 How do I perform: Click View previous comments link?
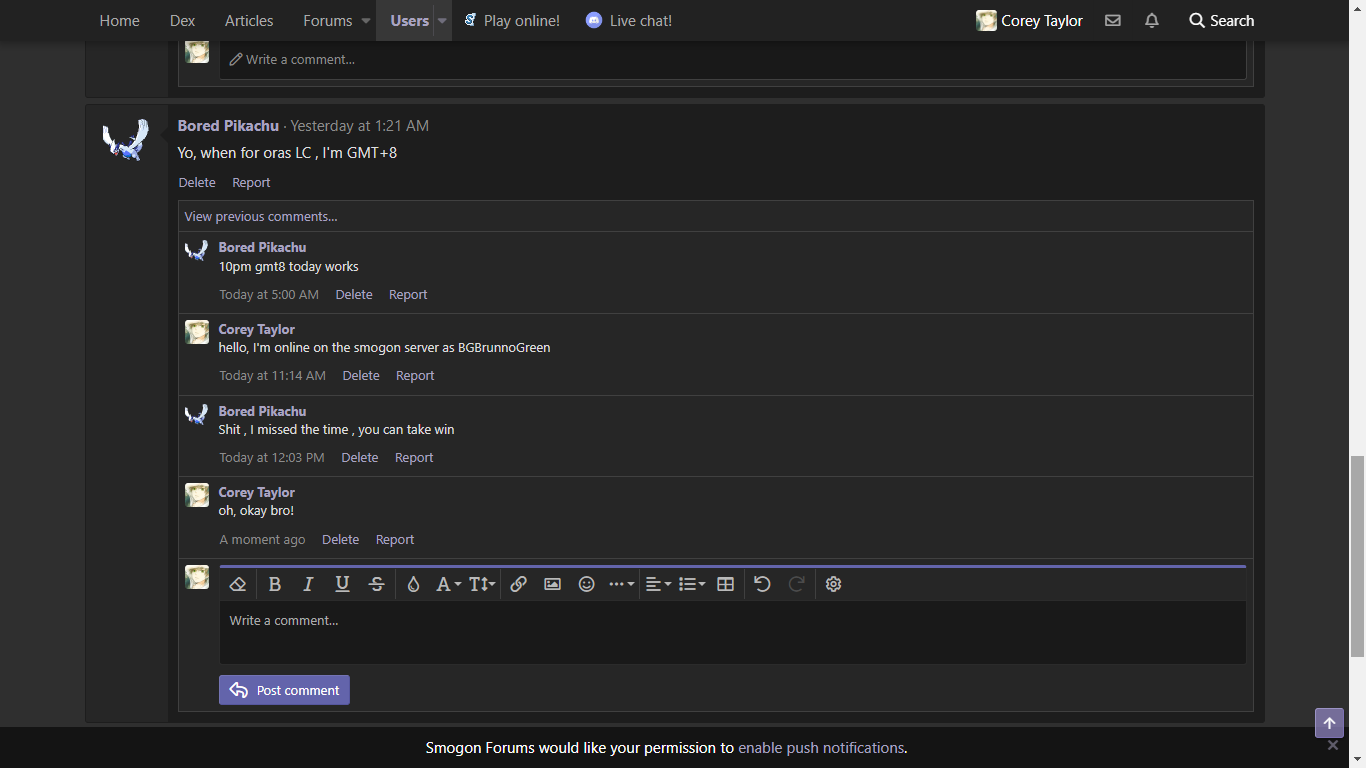261,216
